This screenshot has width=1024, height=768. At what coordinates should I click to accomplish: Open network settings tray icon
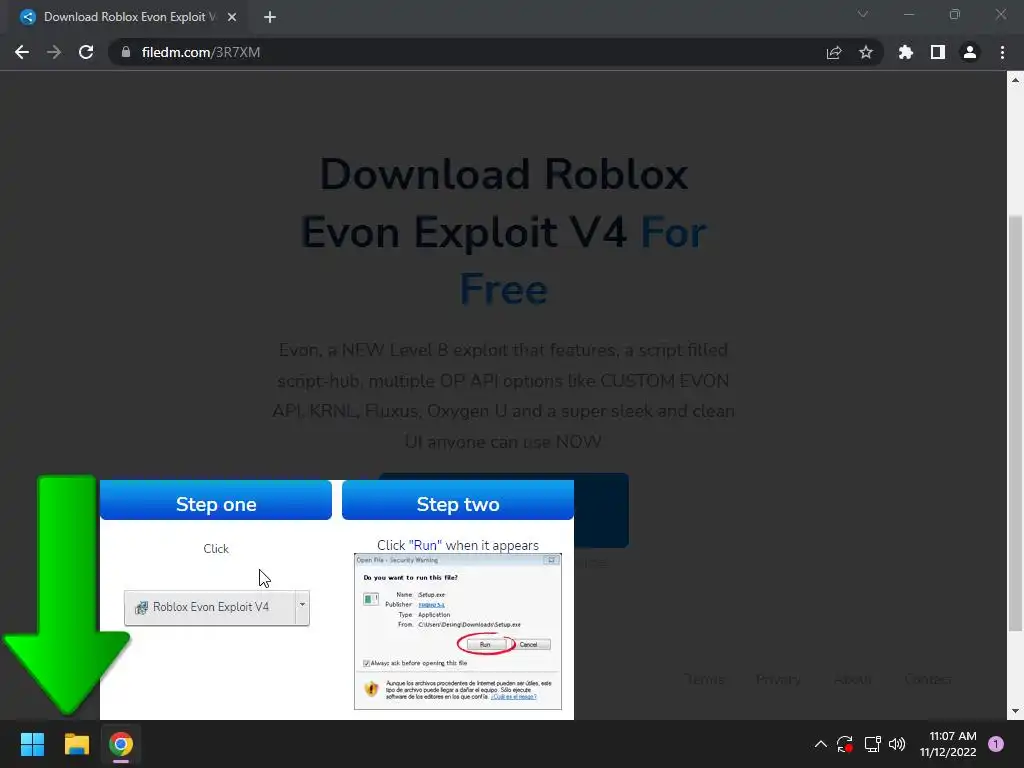click(x=872, y=744)
